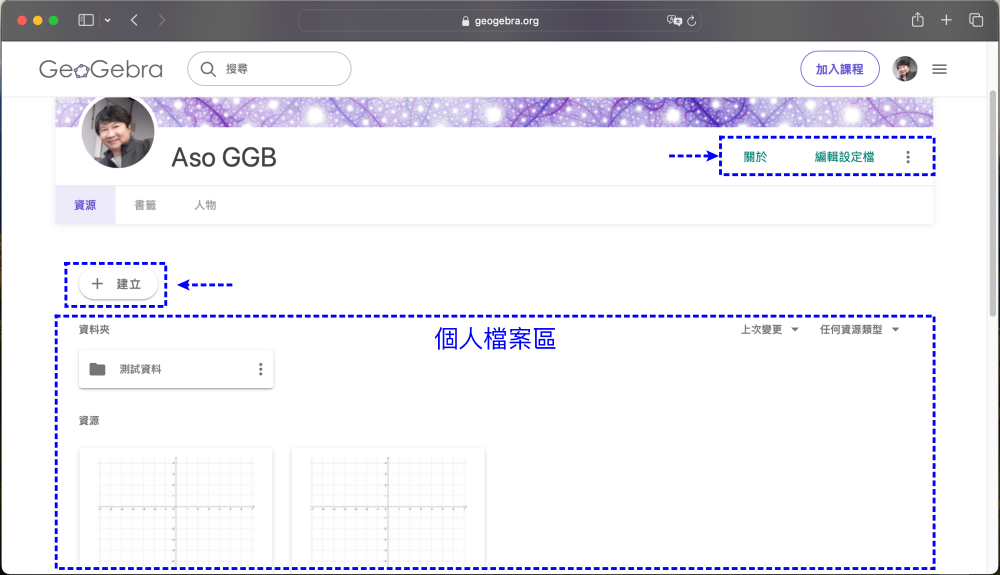Expand sidebar options chevron in Safari
Image resolution: width=1000 pixels, height=575 pixels.
(108, 20)
